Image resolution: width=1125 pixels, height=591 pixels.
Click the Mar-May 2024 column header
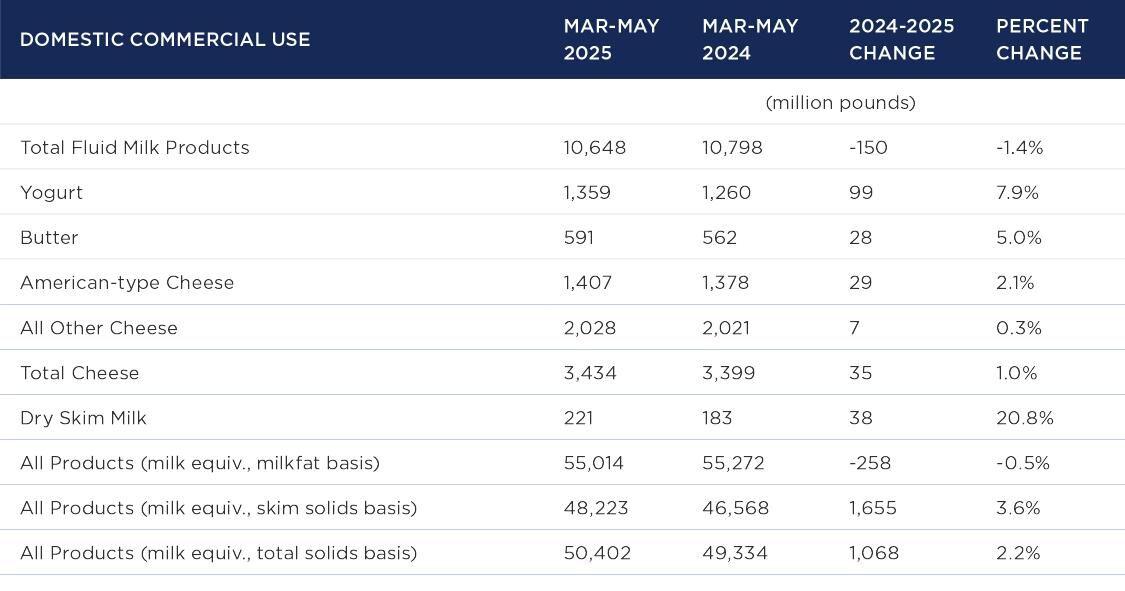point(750,40)
